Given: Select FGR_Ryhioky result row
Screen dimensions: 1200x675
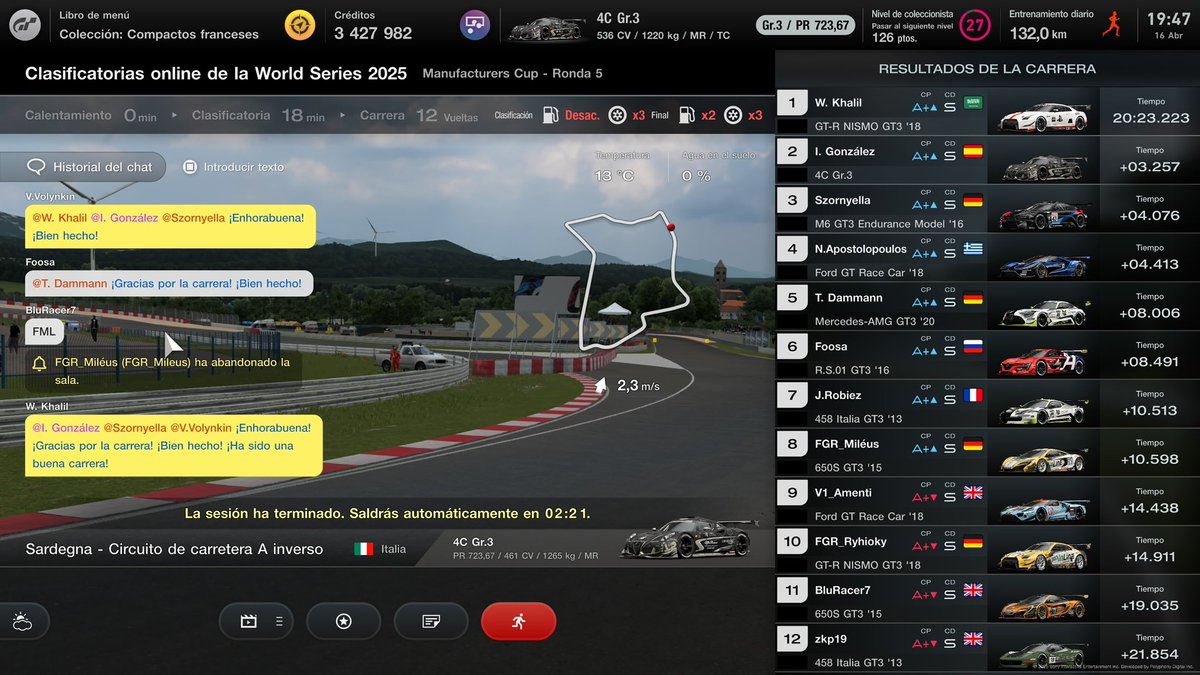Looking at the screenshot, I should [x=987, y=552].
